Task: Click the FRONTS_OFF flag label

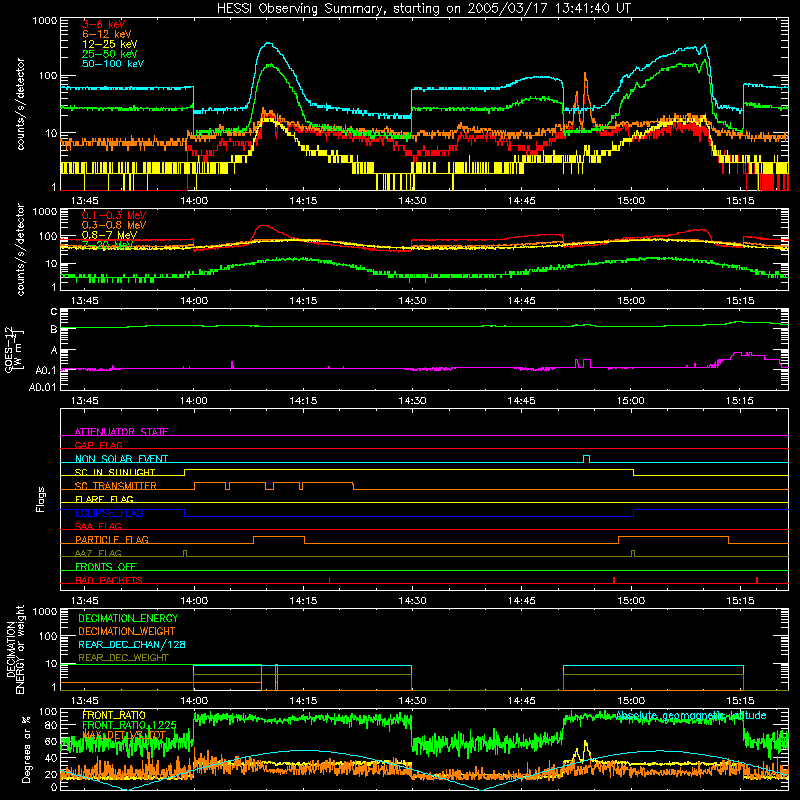Action: (x=106, y=566)
